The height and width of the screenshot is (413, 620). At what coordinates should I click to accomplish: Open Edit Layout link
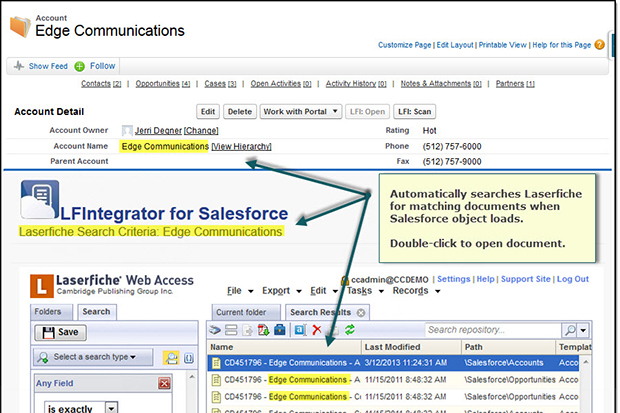(455, 45)
